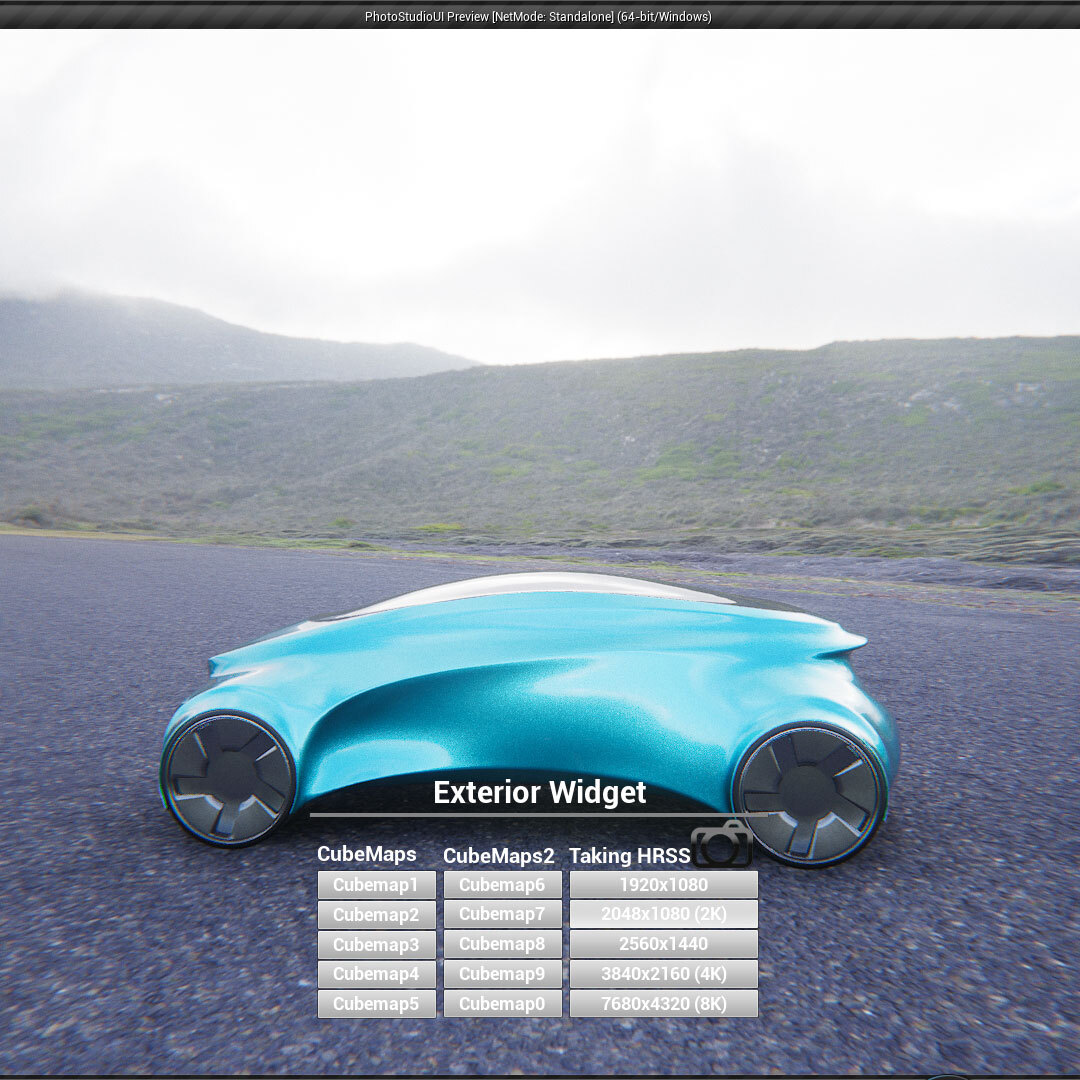Select the Cubemap1 button
1080x1080 pixels.
pyautogui.click(x=376, y=884)
